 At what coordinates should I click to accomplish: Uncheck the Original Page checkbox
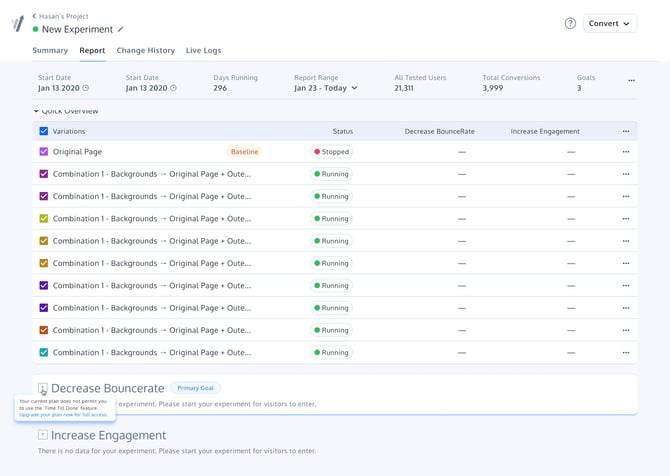(44, 152)
